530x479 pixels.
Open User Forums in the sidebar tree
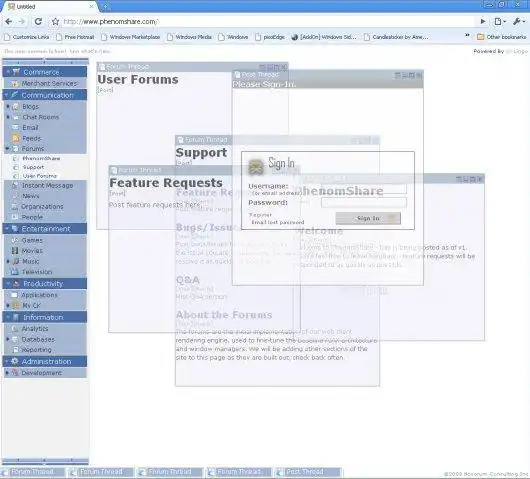pos(40,176)
